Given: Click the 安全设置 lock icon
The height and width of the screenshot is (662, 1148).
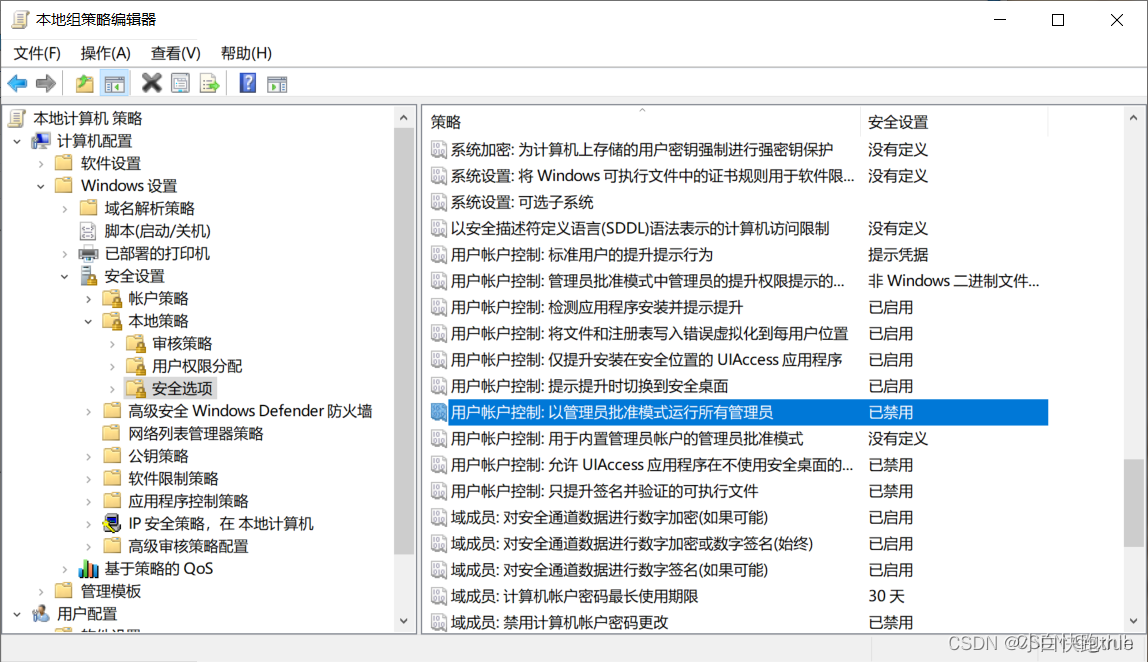Looking at the screenshot, I should (x=89, y=276).
